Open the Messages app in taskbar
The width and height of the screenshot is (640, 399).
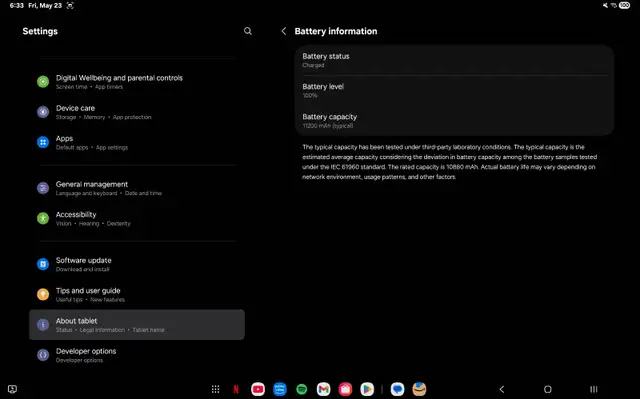tap(397, 389)
